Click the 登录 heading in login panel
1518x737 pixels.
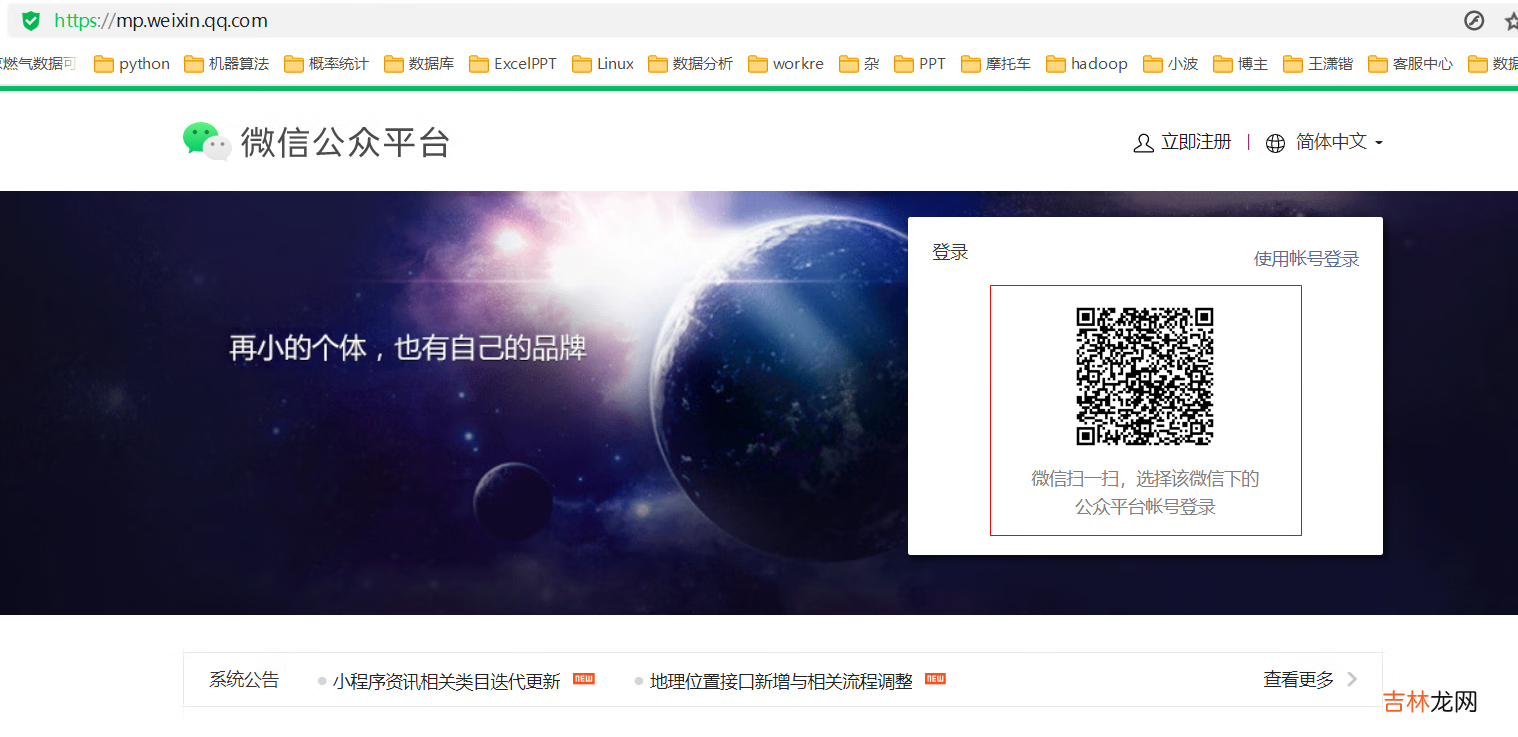click(950, 252)
